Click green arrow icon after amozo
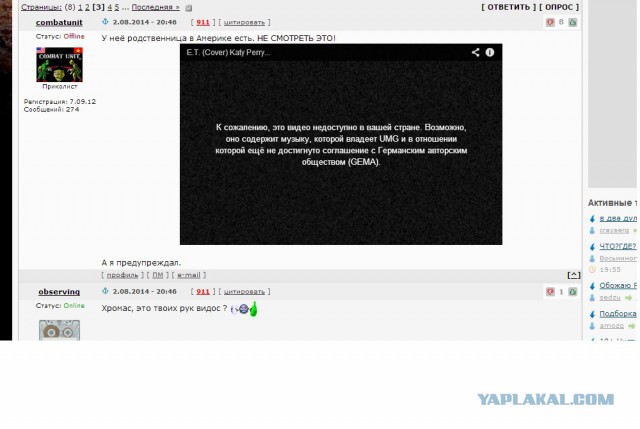Image resolution: width=640 pixels, height=429 pixels. click(x=632, y=326)
